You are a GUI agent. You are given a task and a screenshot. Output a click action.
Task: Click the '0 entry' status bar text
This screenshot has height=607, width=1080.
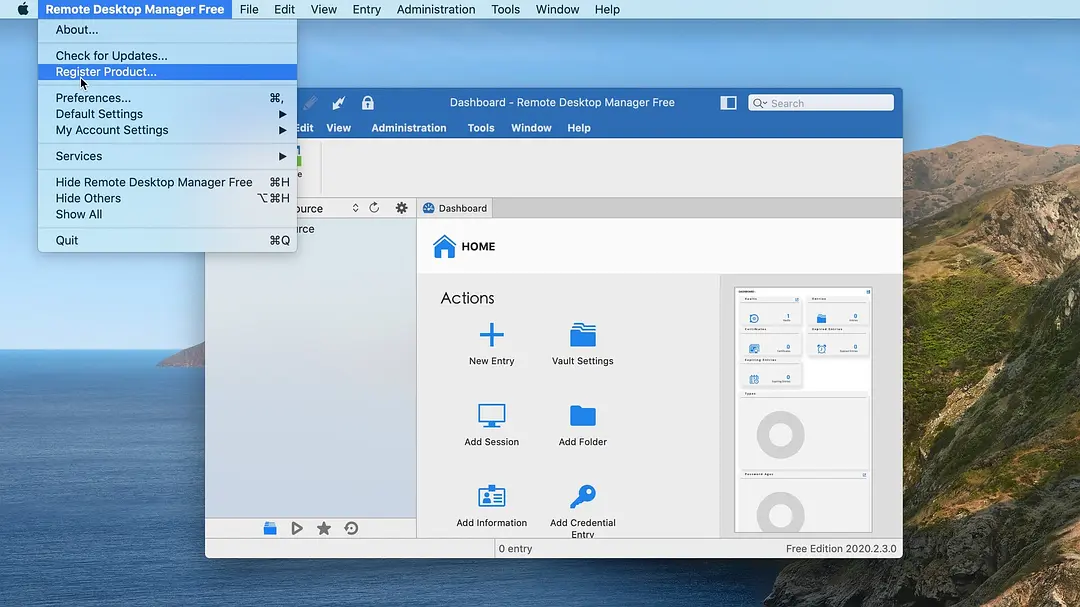pyautogui.click(x=515, y=548)
